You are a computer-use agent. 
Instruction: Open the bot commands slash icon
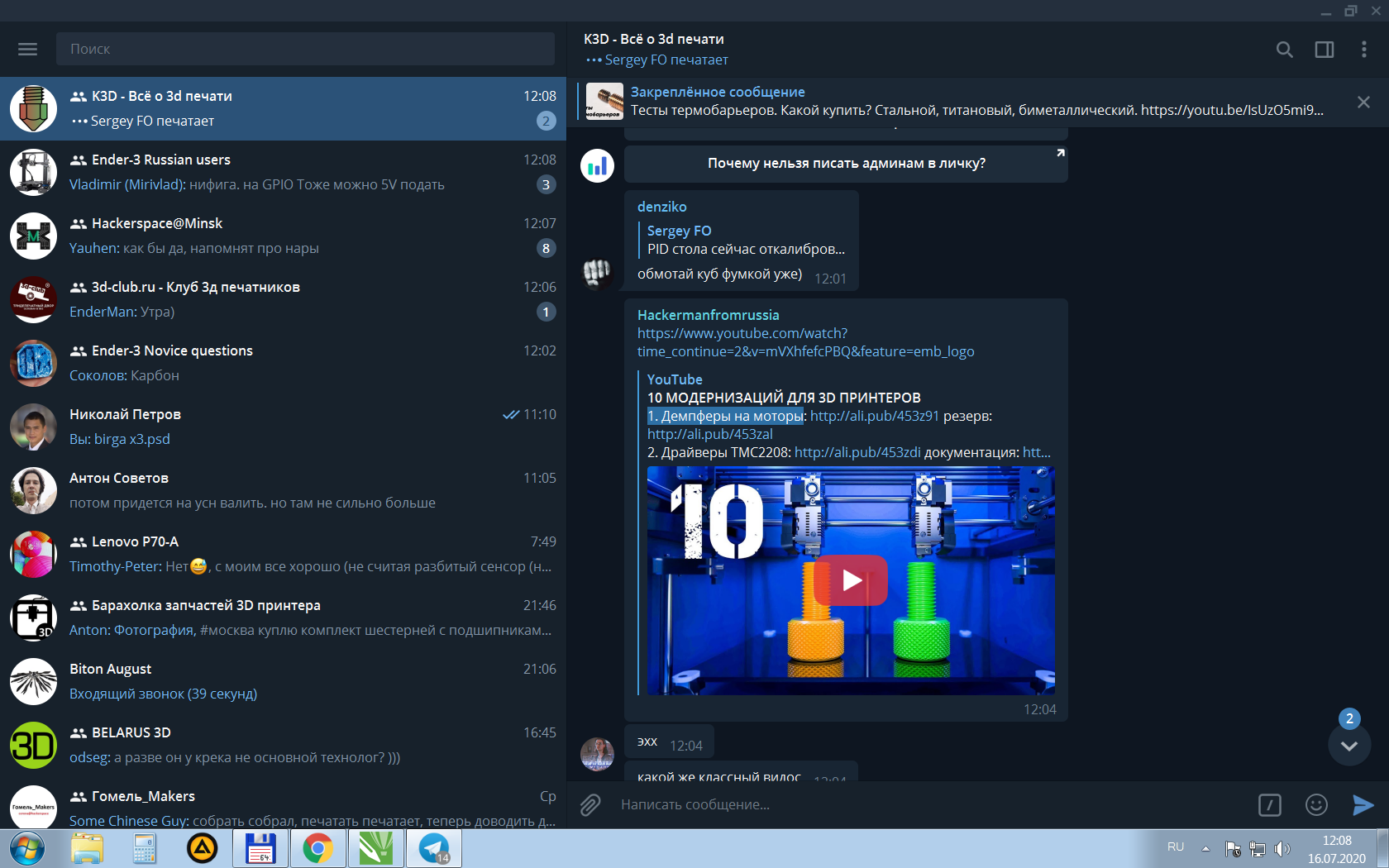coord(1270,804)
